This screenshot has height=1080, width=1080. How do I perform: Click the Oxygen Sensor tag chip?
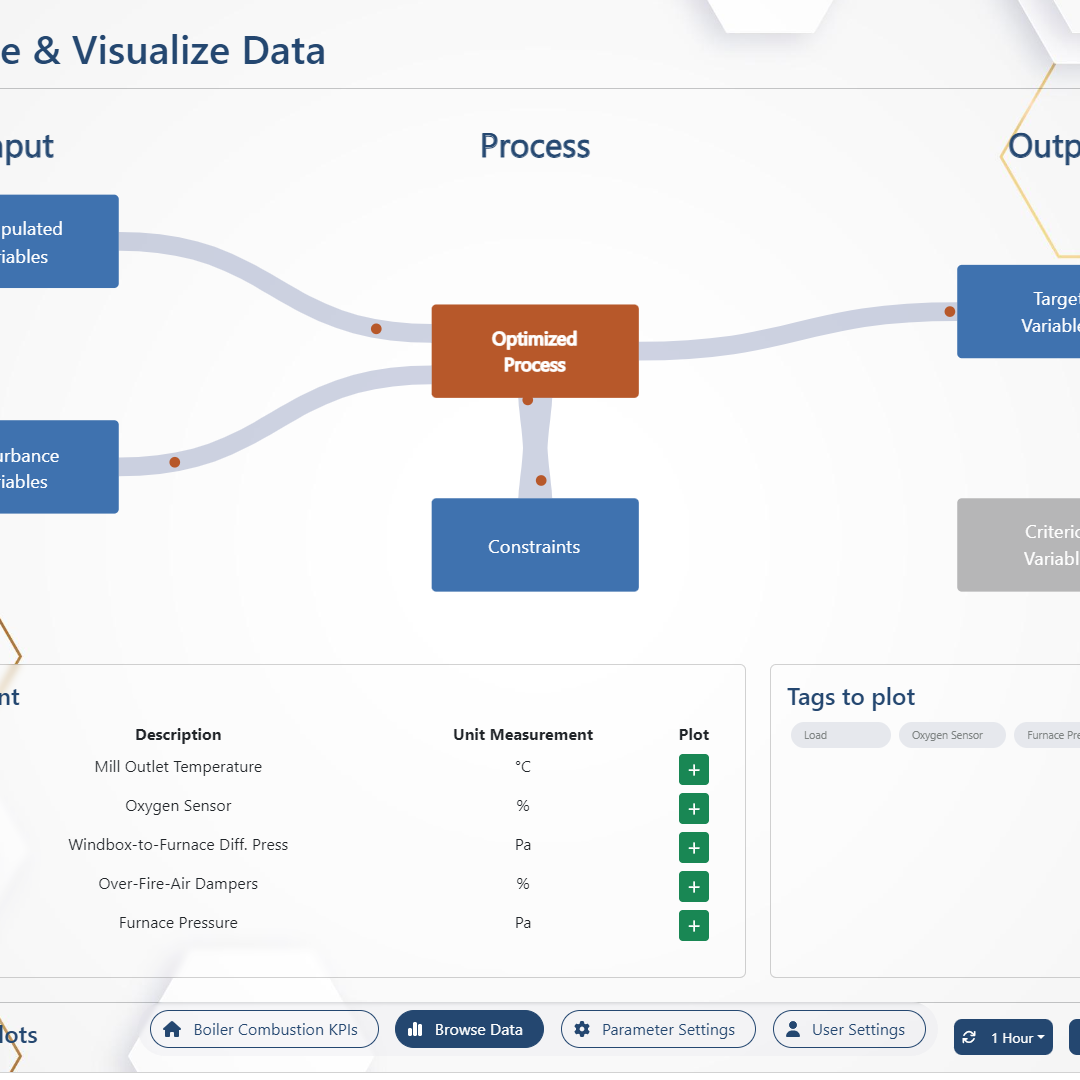[947, 735]
